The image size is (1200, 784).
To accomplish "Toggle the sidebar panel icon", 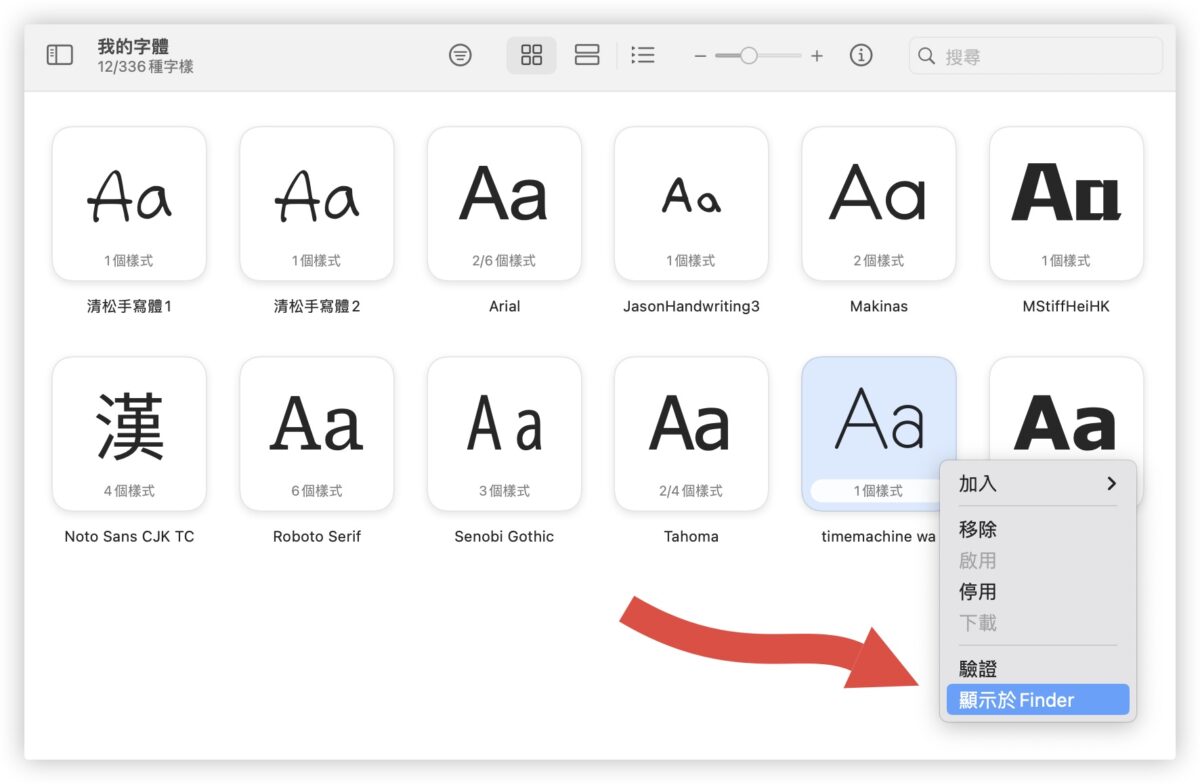I will point(60,55).
